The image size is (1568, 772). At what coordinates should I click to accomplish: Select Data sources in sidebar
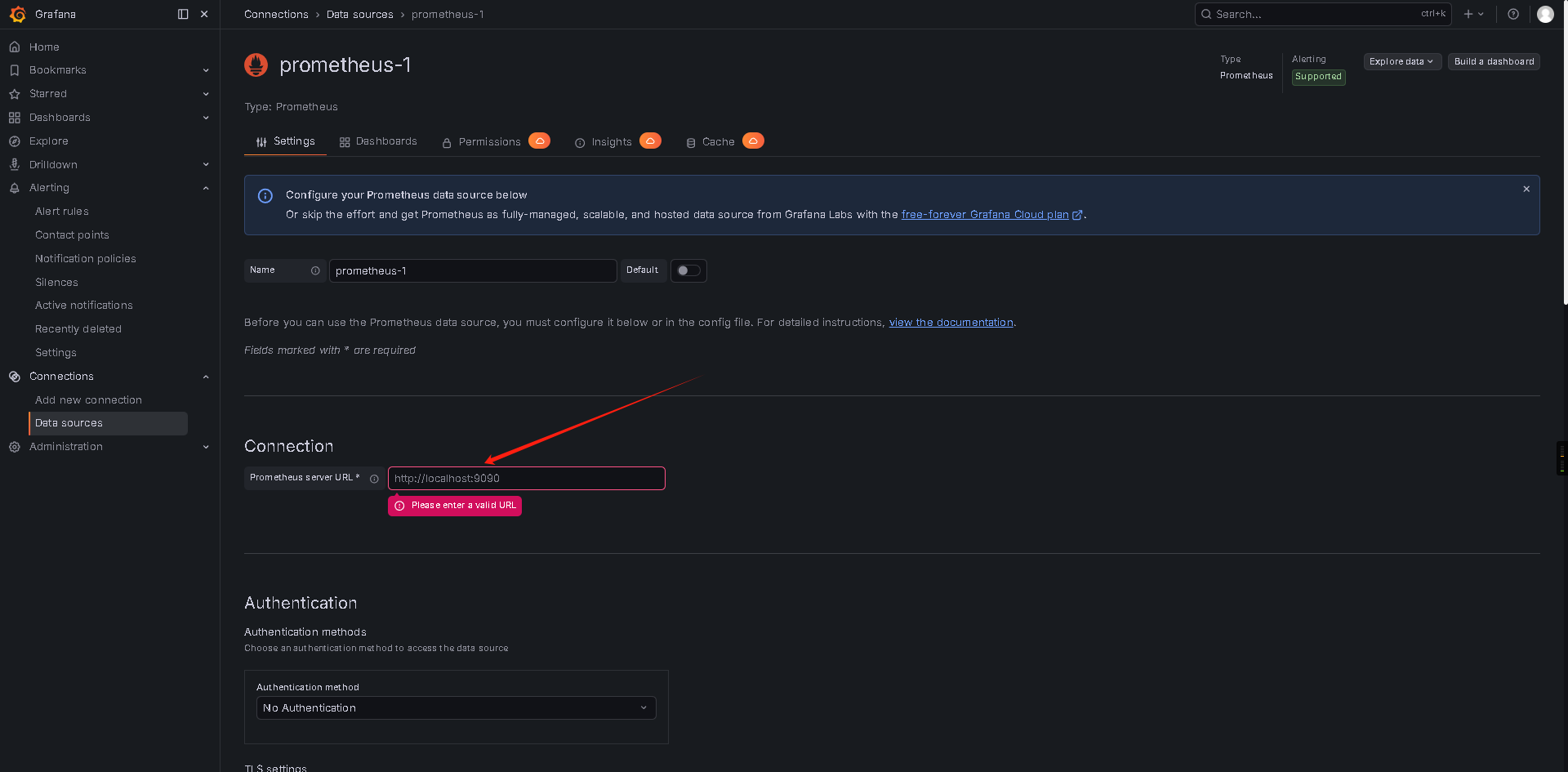point(108,423)
